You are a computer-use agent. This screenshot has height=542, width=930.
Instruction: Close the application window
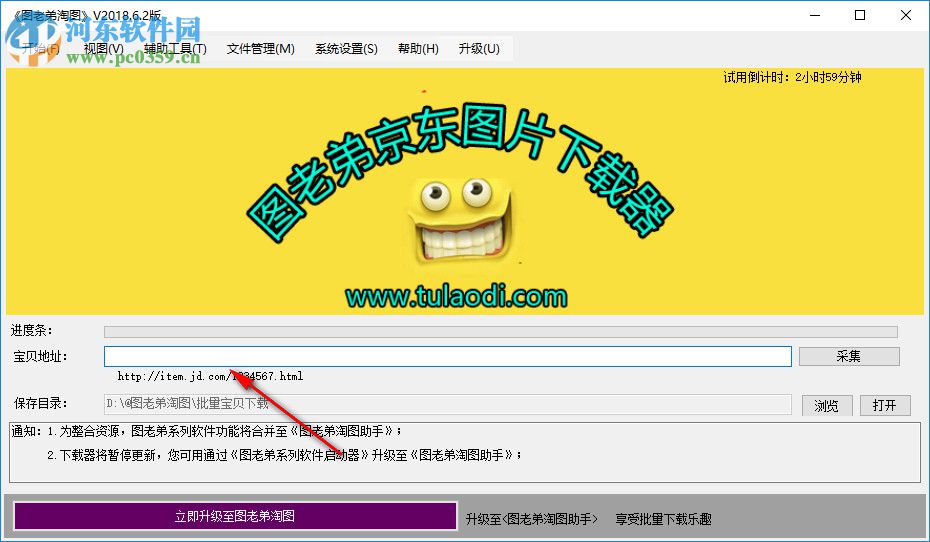(x=906, y=15)
